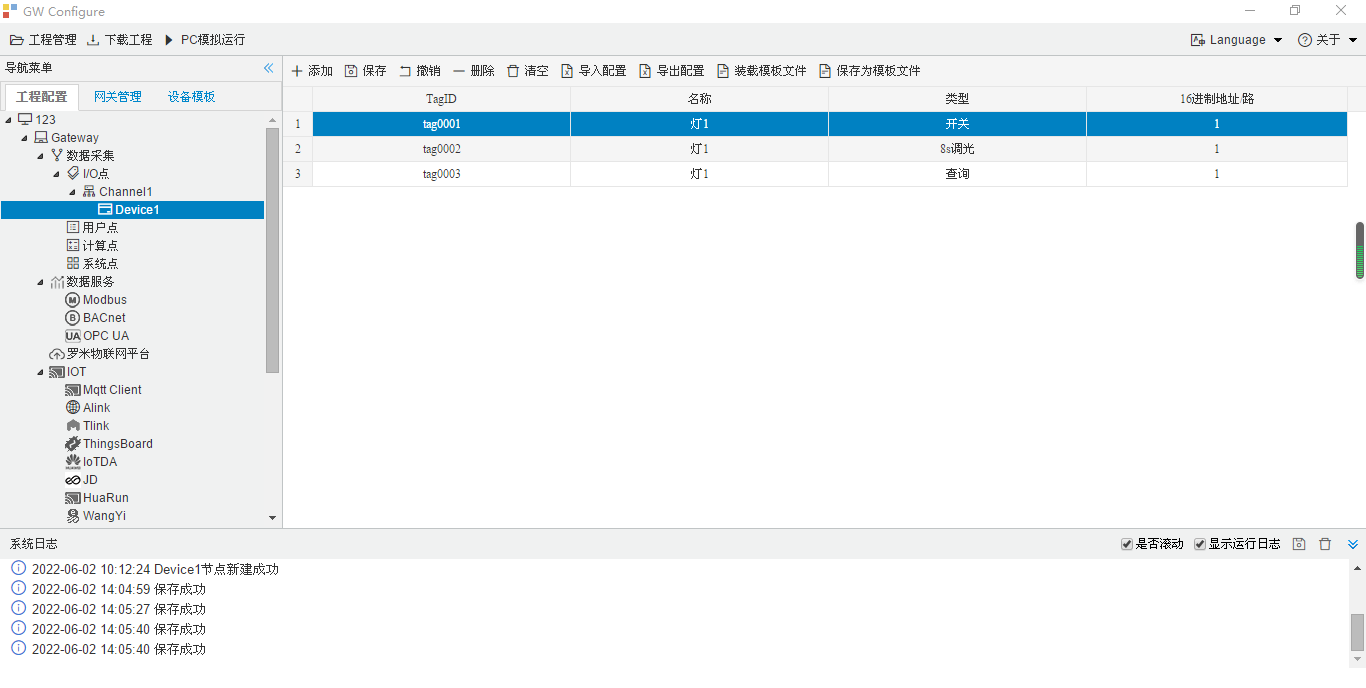Select the 系统点 tree item

(92, 264)
